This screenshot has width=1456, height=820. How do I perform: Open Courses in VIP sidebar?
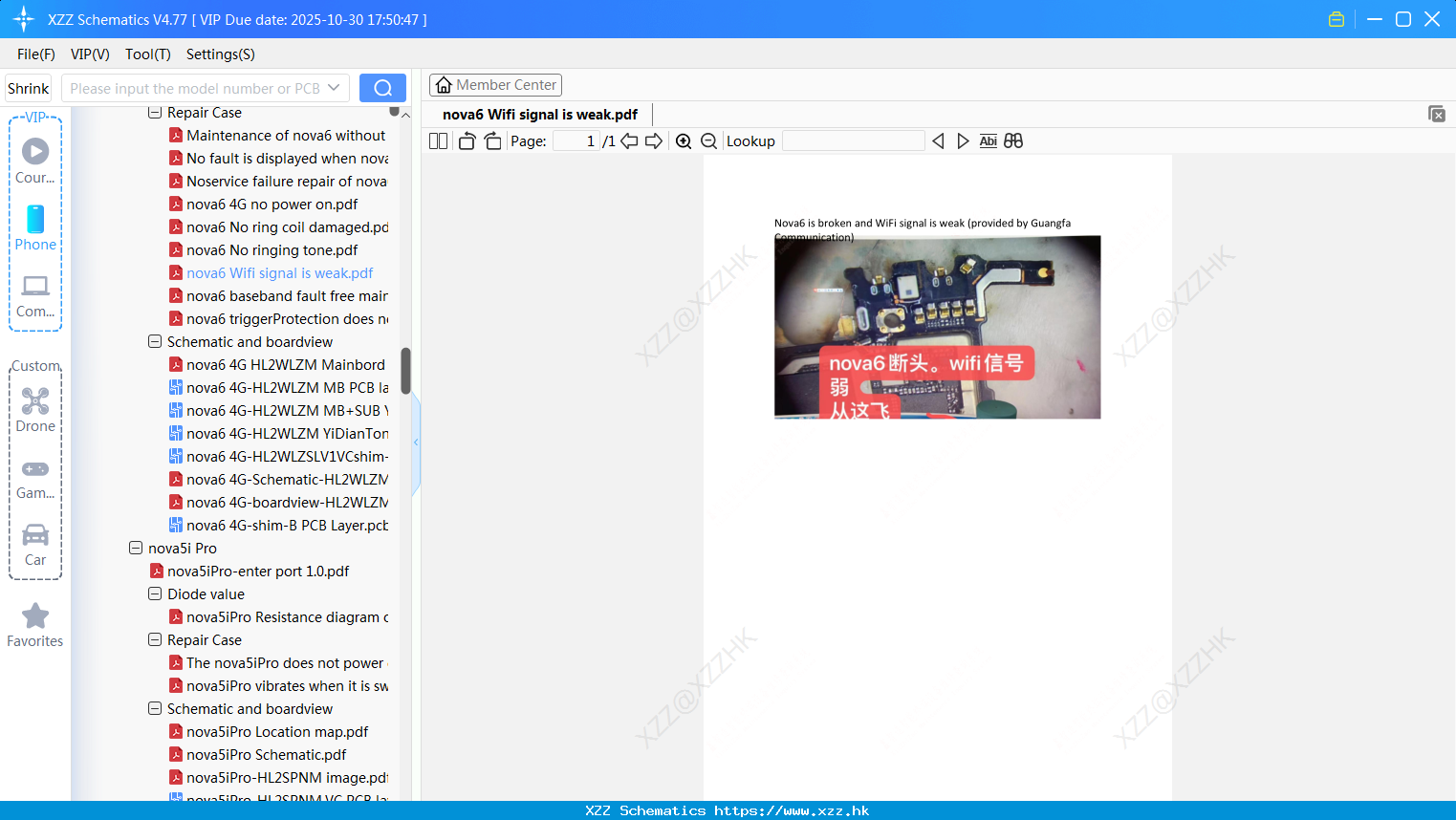(x=35, y=161)
